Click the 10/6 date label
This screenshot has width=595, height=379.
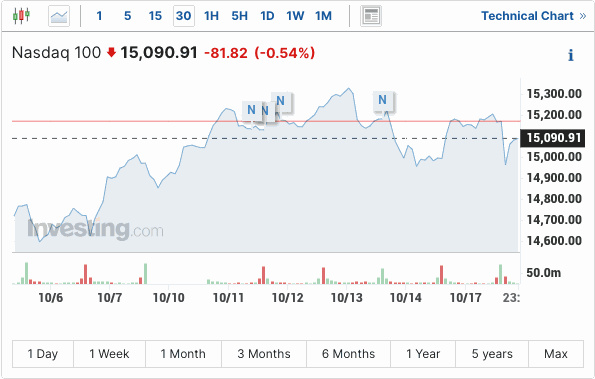click(x=50, y=298)
